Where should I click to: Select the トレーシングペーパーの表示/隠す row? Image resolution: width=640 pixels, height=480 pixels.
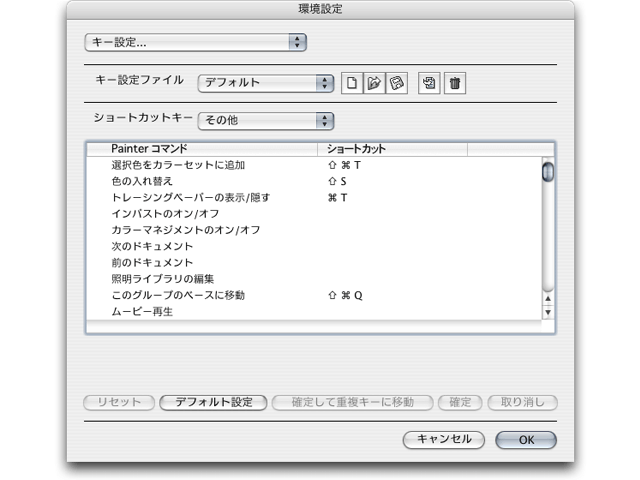[190, 198]
